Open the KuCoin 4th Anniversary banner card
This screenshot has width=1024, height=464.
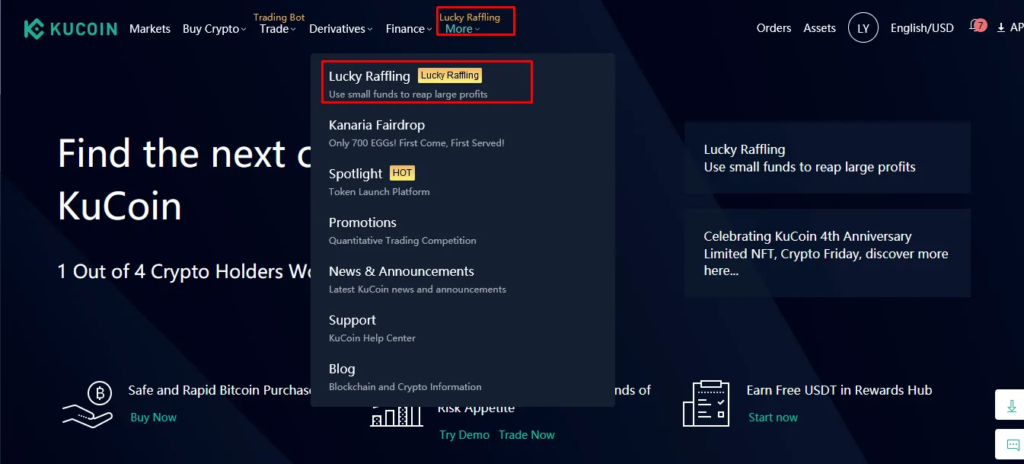point(827,253)
